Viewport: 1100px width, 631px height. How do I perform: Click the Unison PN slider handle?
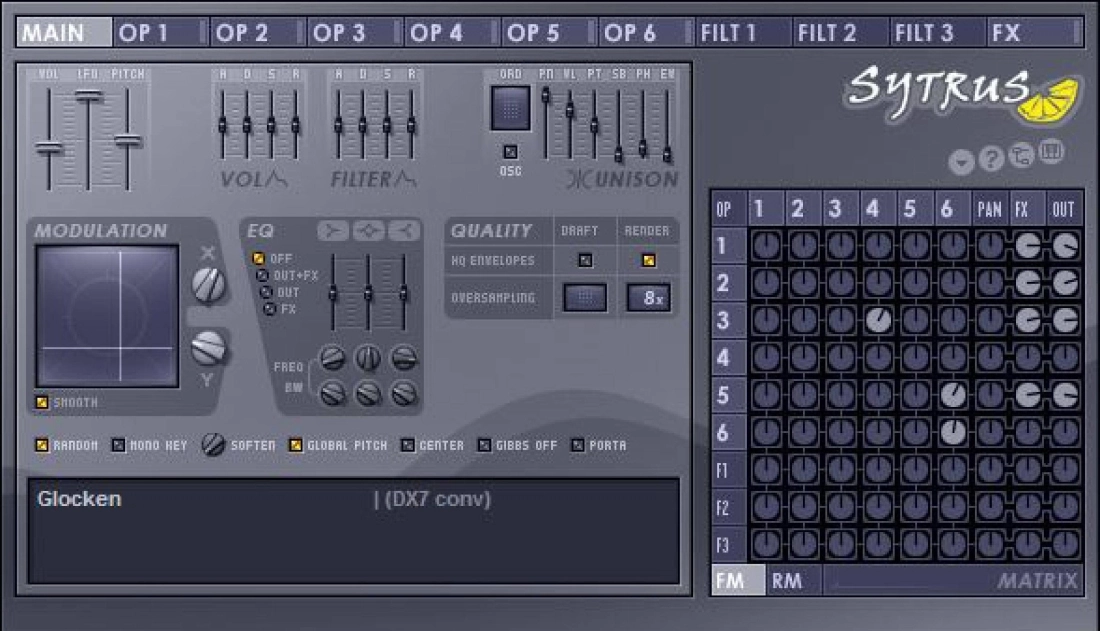[x=546, y=95]
